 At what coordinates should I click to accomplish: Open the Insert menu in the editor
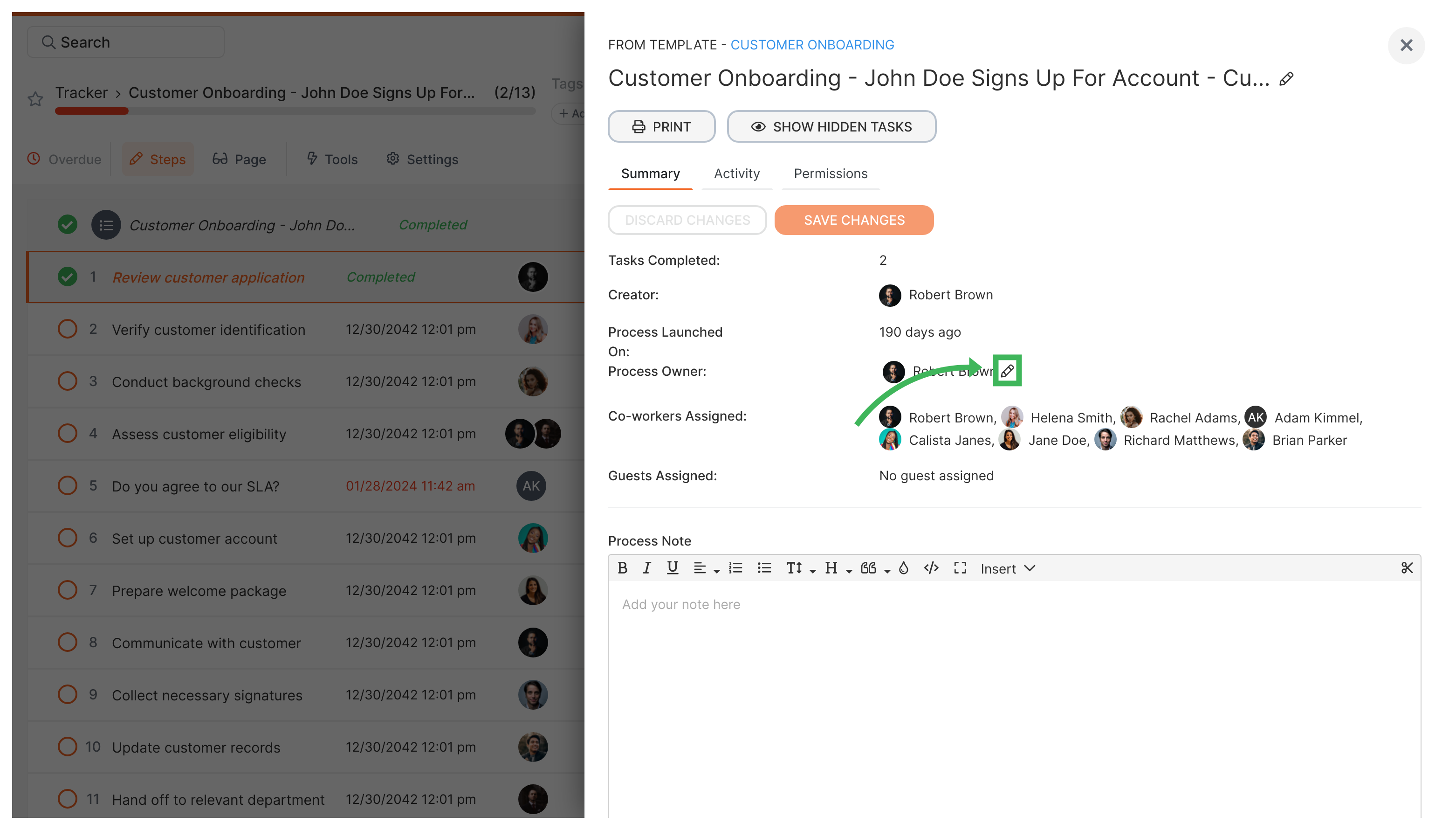point(1006,568)
